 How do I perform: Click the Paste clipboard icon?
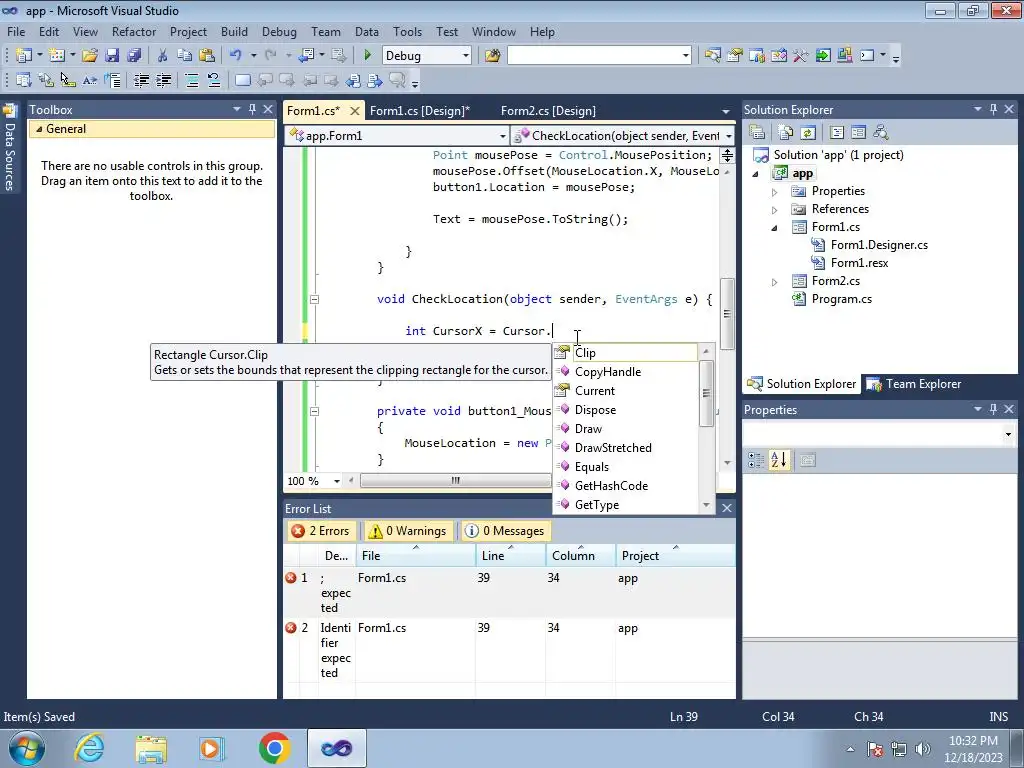(x=207, y=56)
